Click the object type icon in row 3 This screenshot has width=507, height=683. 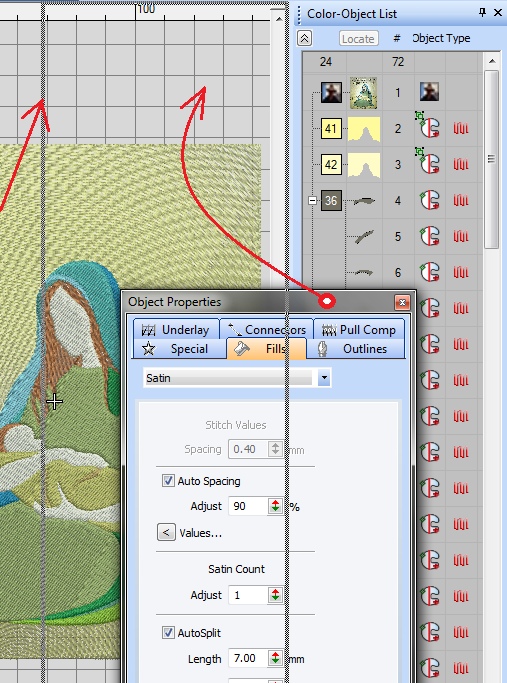(429, 162)
